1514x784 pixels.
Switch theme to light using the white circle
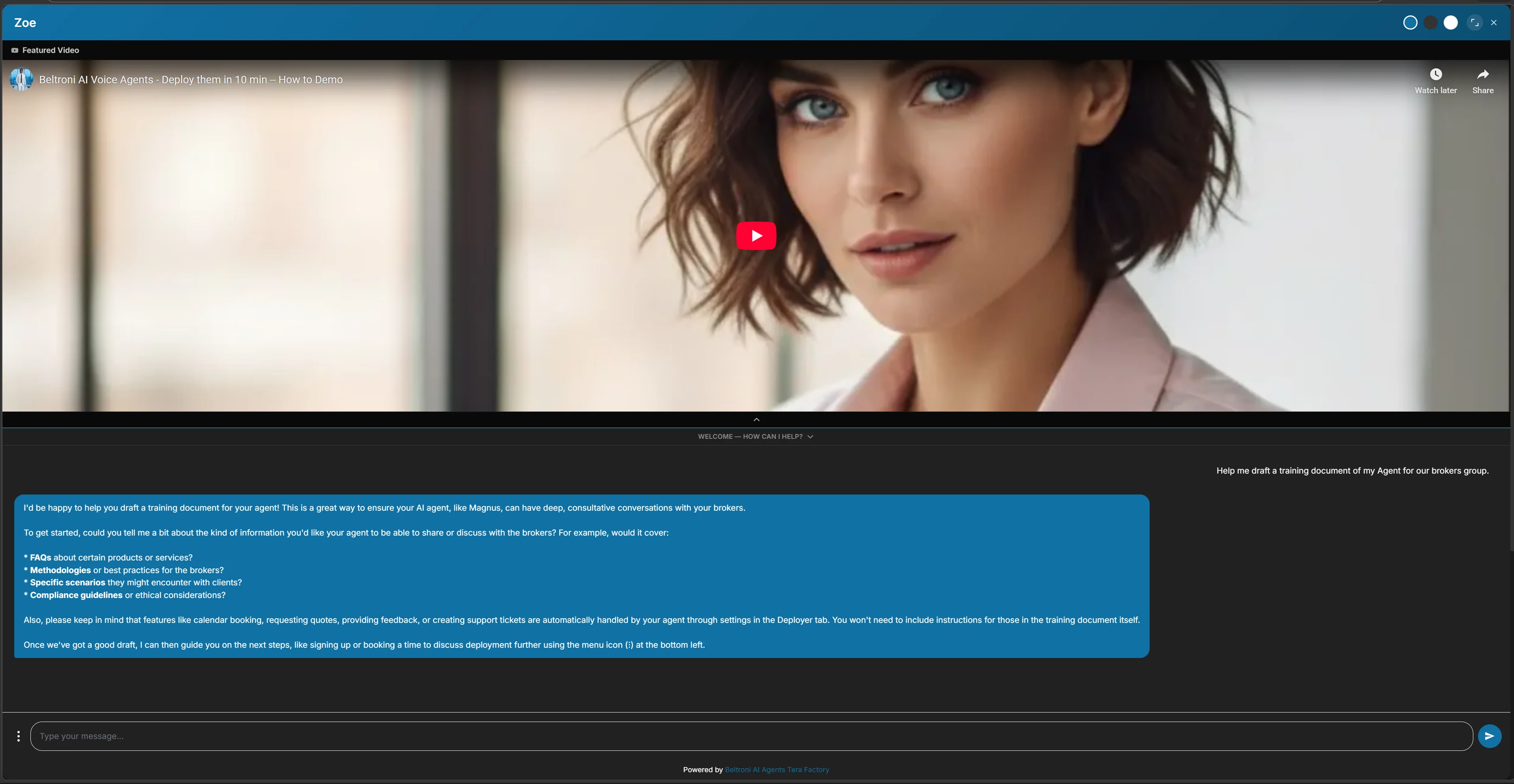coord(1450,23)
